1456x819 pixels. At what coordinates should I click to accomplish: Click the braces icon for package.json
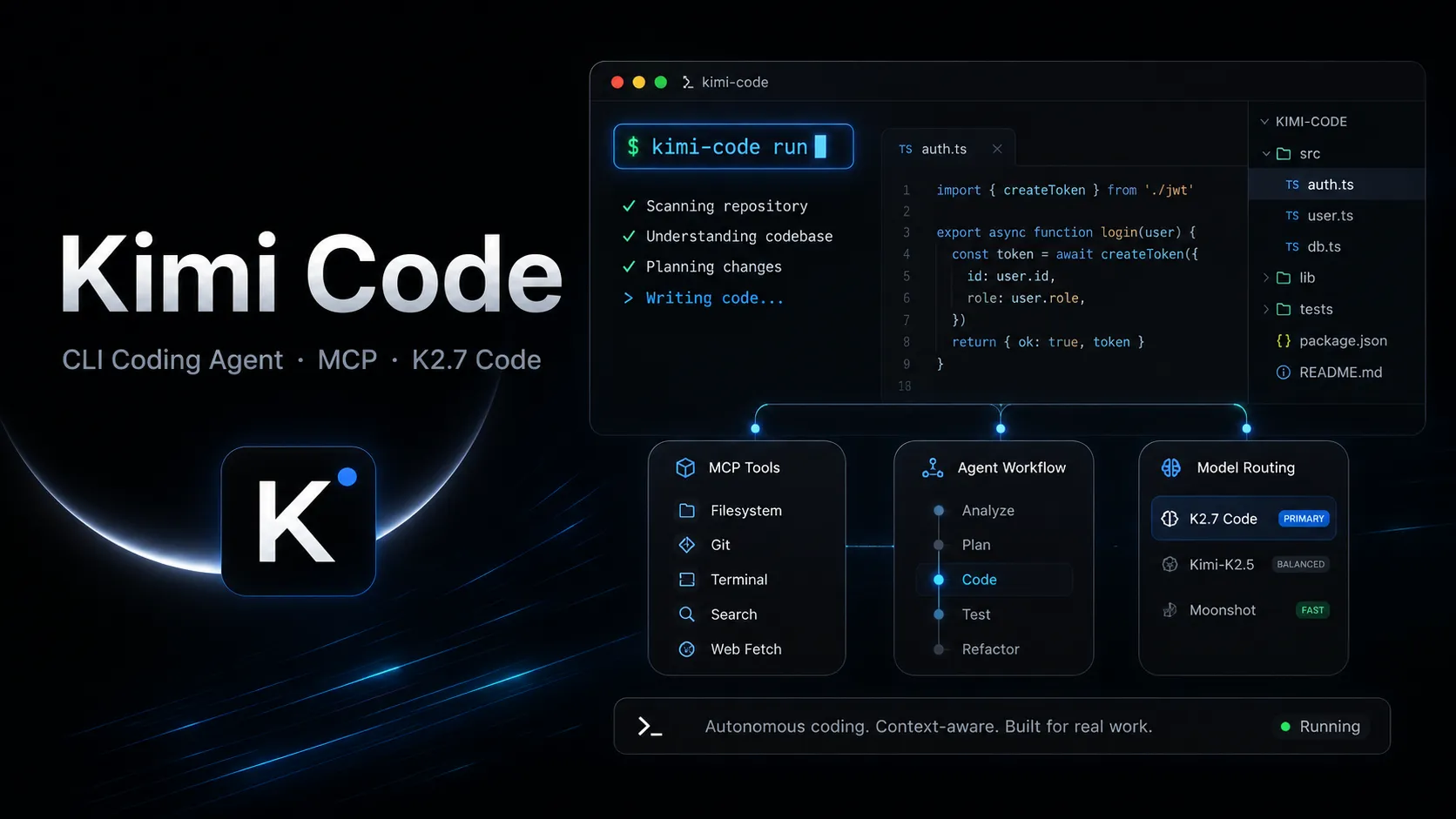[1284, 341]
